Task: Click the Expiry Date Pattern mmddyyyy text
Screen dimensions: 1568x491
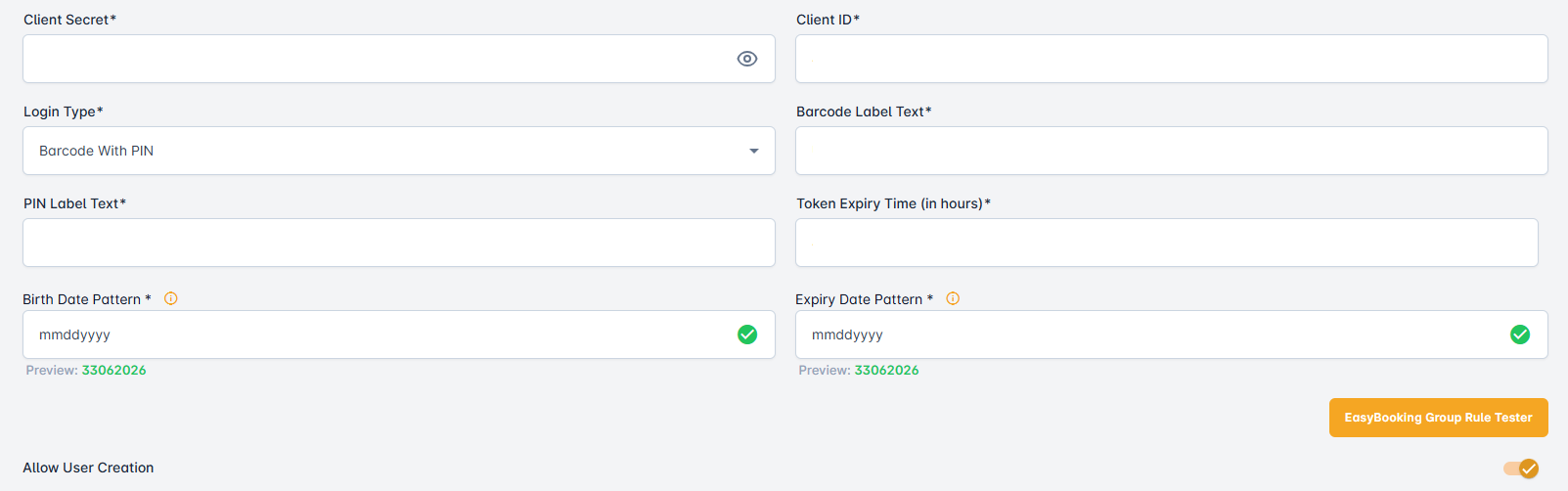Action: click(847, 335)
